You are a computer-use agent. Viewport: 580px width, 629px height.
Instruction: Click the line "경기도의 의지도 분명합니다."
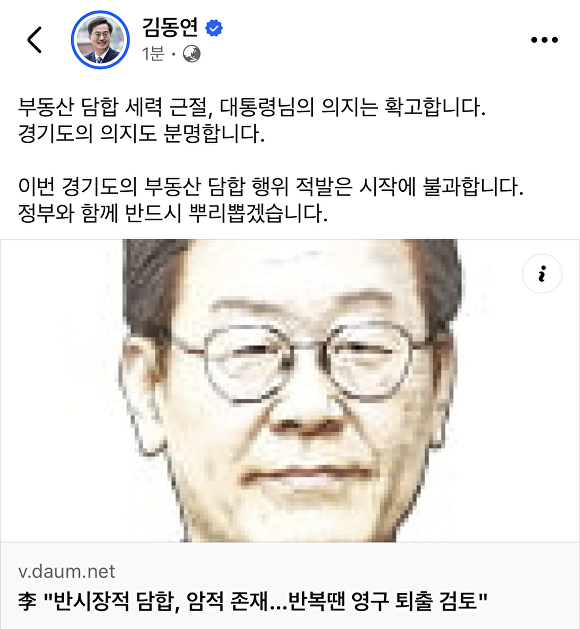tap(141, 134)
